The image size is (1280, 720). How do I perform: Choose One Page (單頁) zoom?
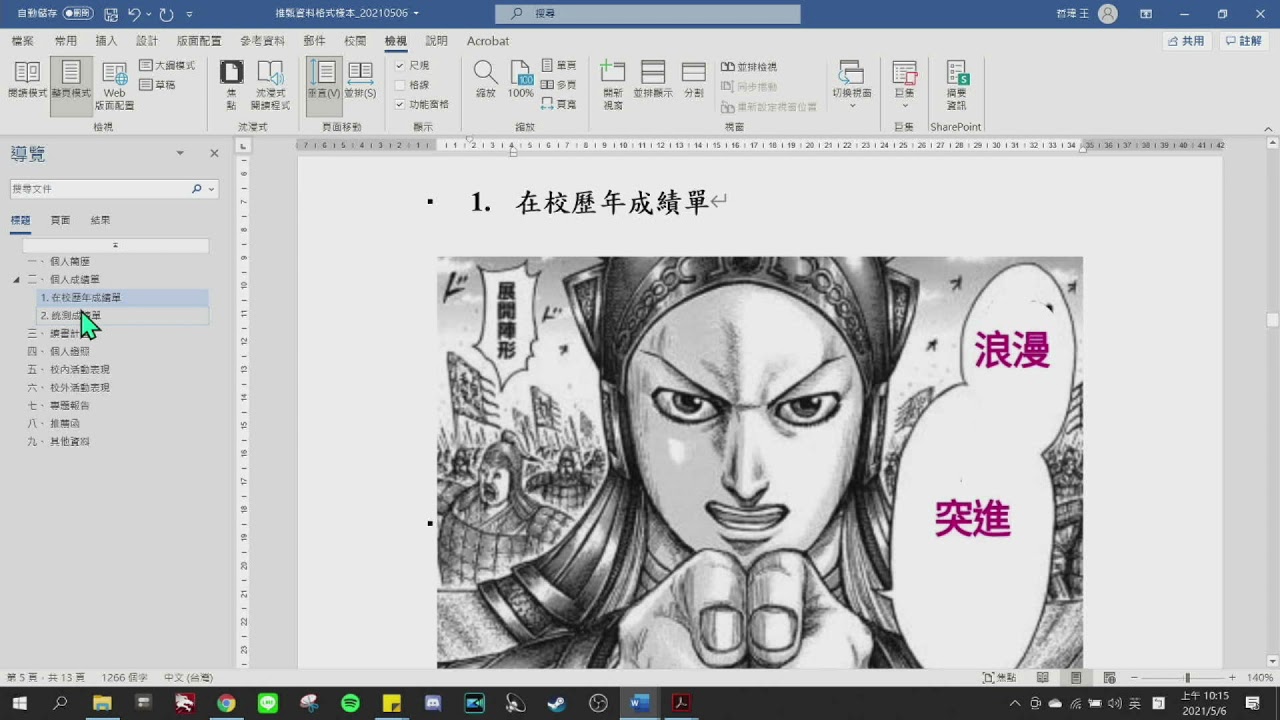(559, 65)
